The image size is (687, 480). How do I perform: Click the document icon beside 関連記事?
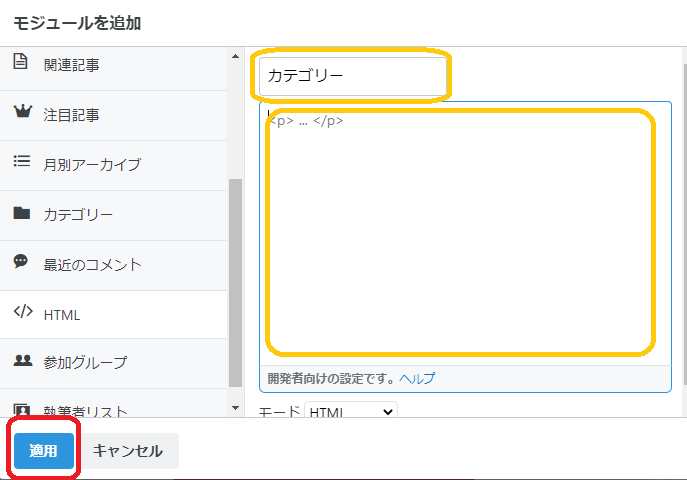tap(20, 61)
